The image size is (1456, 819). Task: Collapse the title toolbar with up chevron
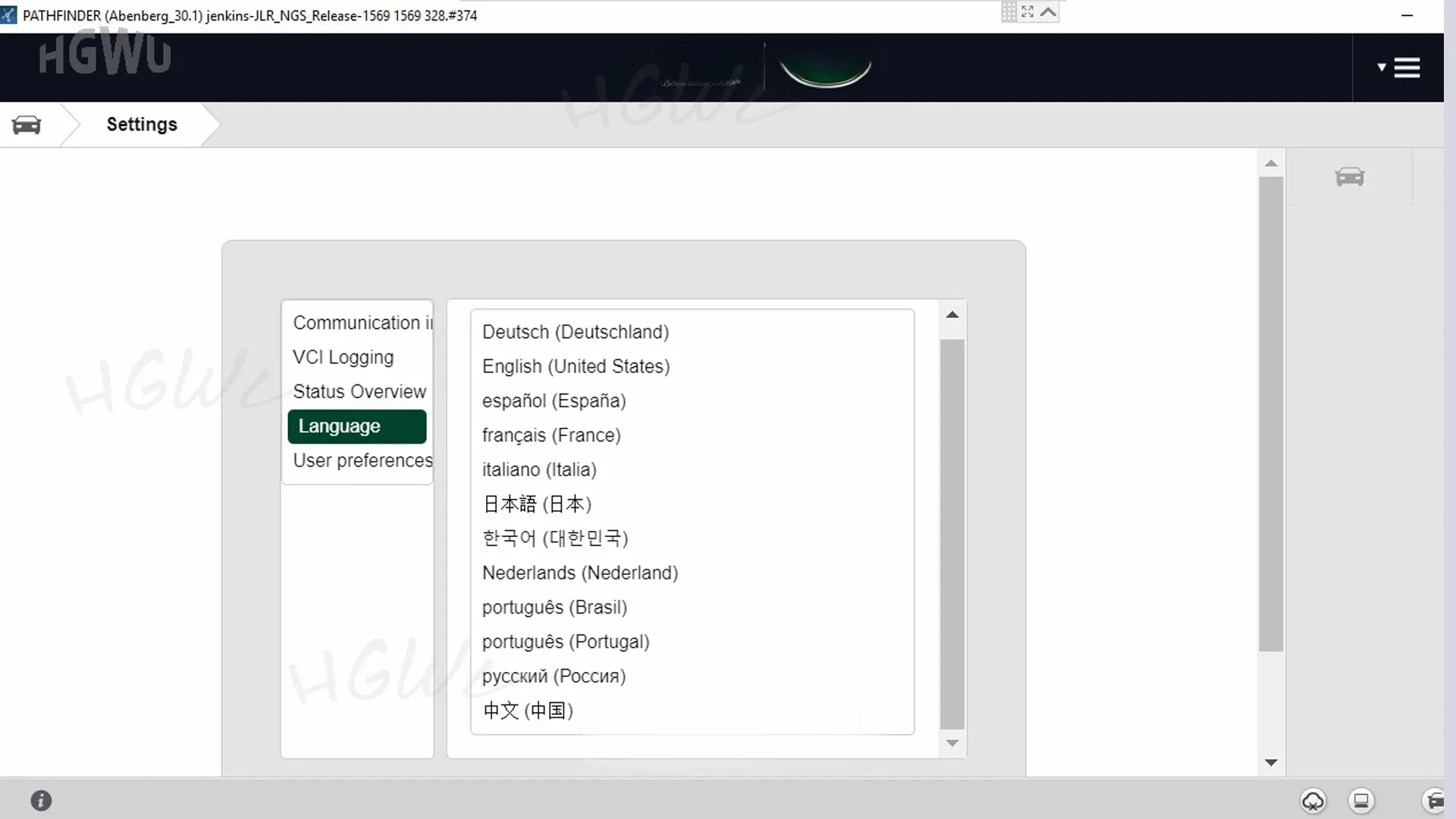coord(1048,11)
